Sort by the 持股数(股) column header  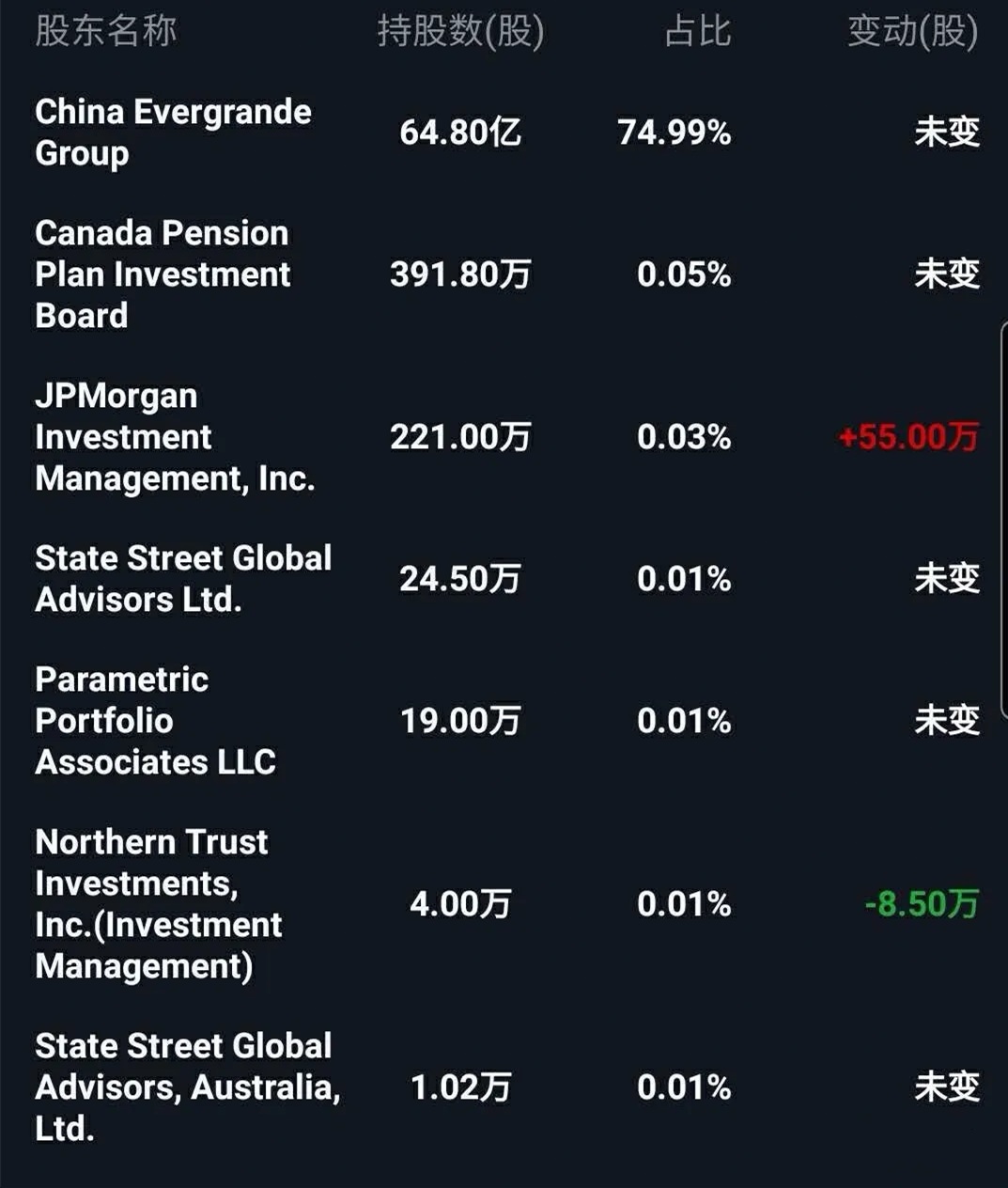coord(460,31)
